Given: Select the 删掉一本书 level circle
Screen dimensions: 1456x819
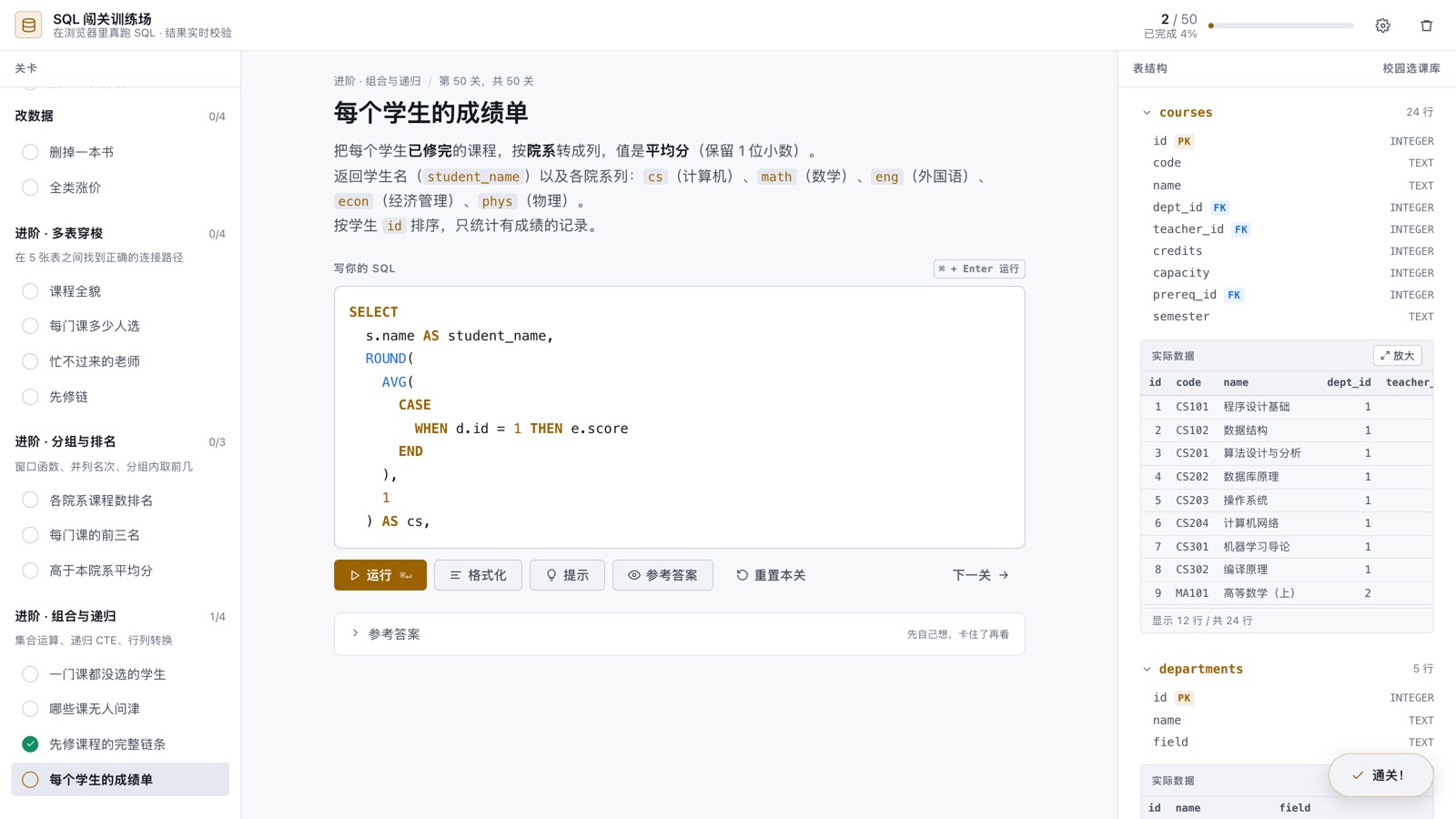Looking at the screenshot, I should point(30,152).
